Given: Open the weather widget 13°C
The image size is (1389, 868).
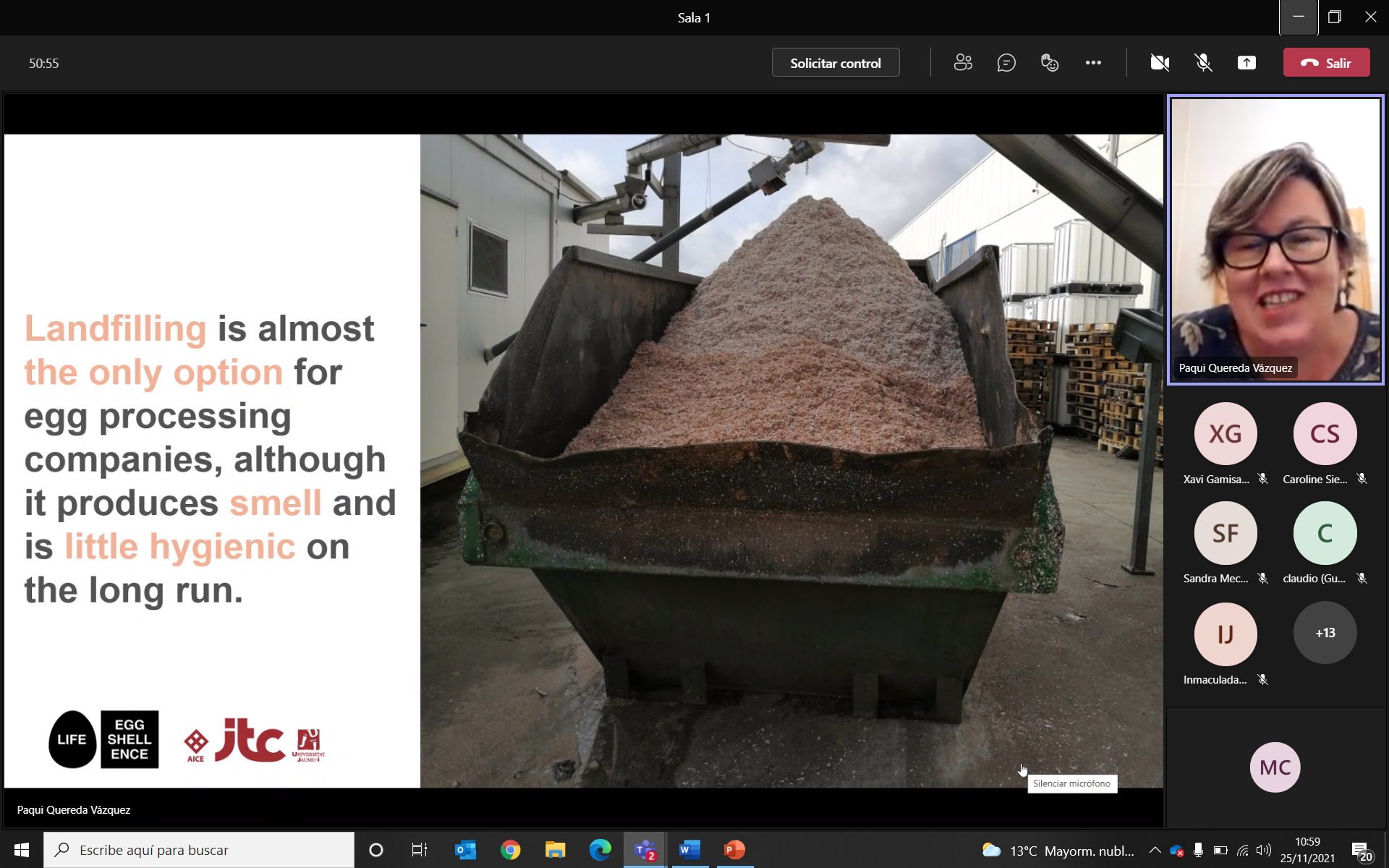Looking at the screenshot, I should coord(1057,851).
